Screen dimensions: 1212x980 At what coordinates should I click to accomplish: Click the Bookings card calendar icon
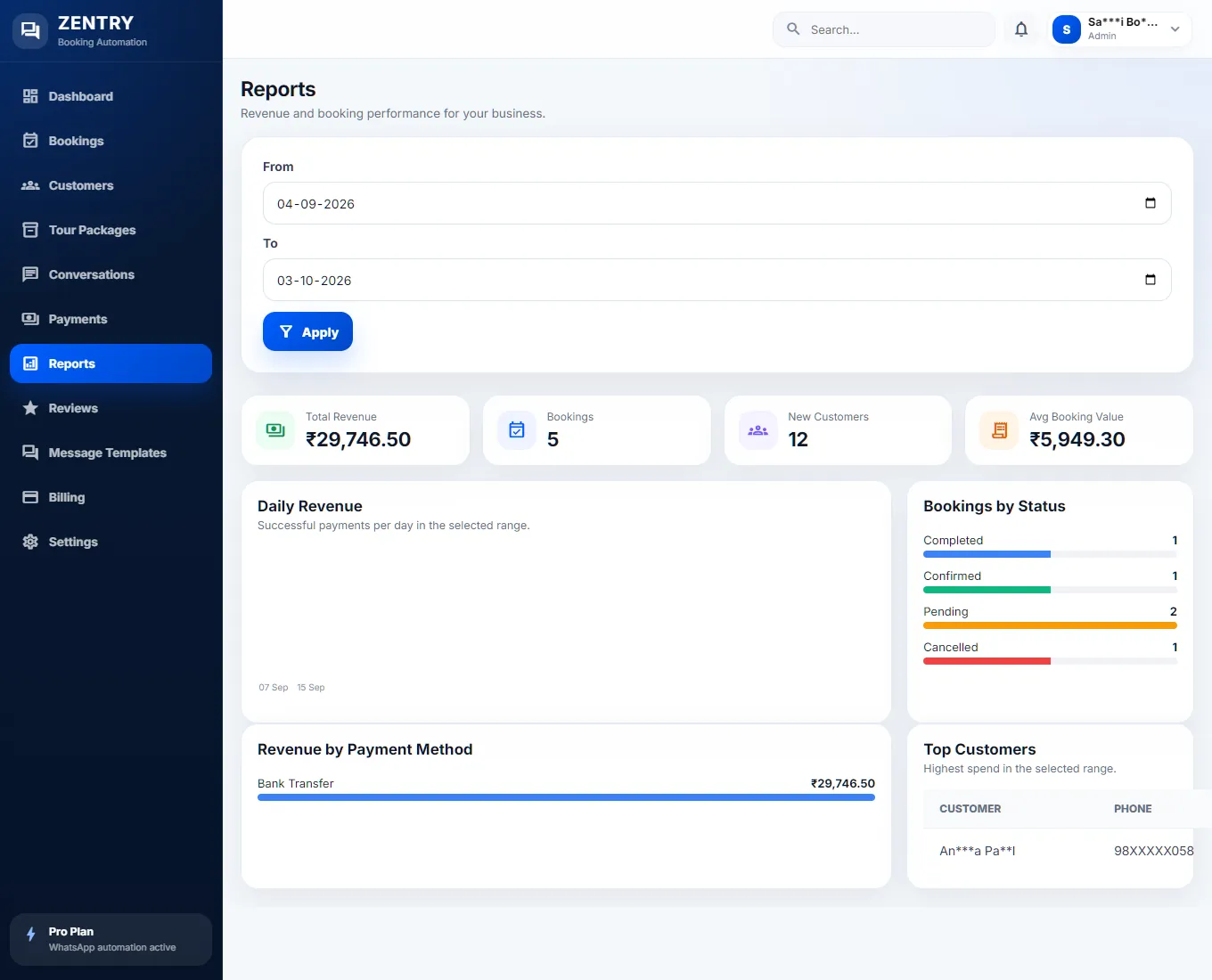[x=517, y=430]
